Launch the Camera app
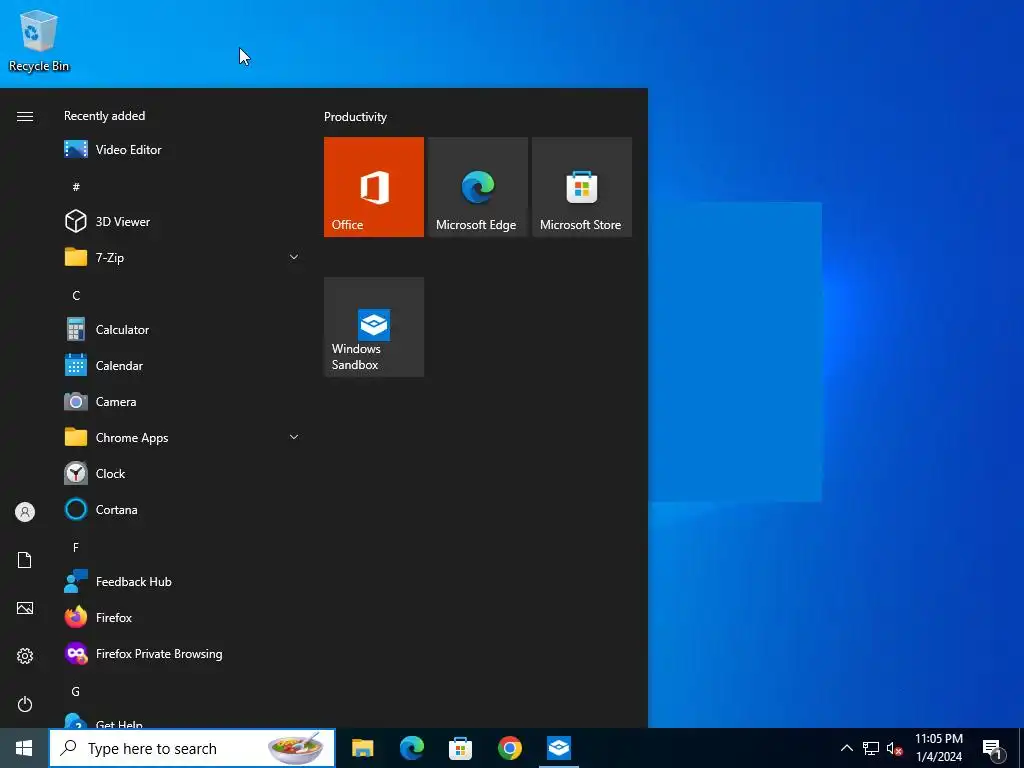This screenshot has width=1024, height=768. (182, 402)
